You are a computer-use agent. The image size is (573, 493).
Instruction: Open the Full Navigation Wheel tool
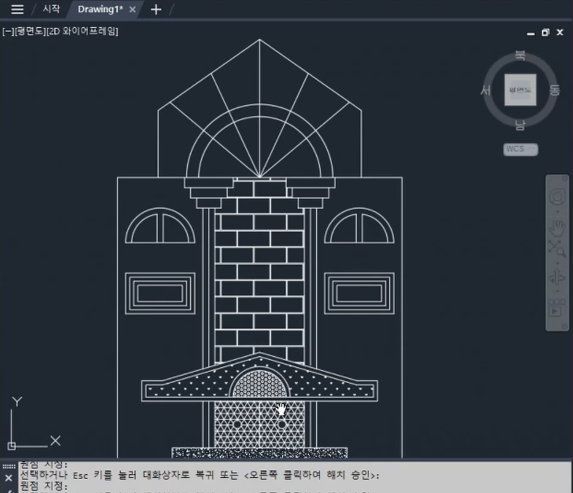coord(557,197)
